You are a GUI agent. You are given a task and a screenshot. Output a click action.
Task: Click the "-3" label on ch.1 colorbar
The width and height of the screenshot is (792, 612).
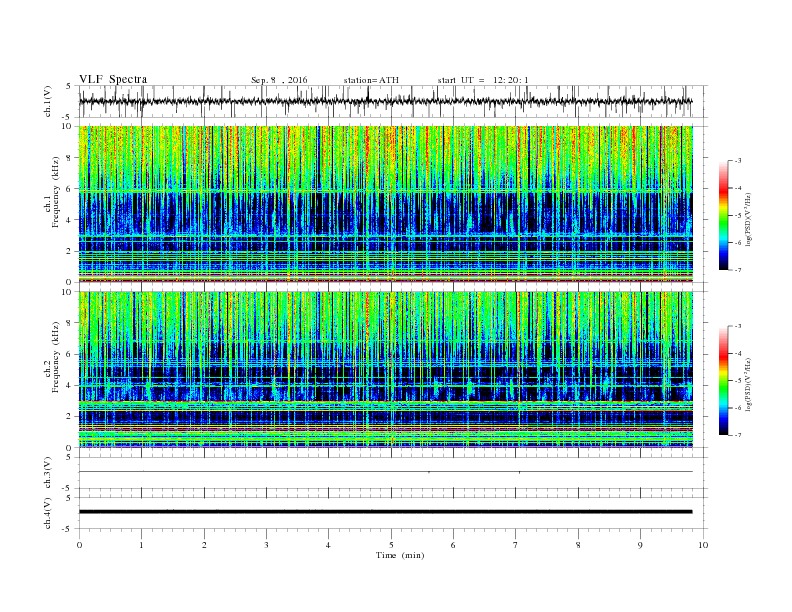738,161
